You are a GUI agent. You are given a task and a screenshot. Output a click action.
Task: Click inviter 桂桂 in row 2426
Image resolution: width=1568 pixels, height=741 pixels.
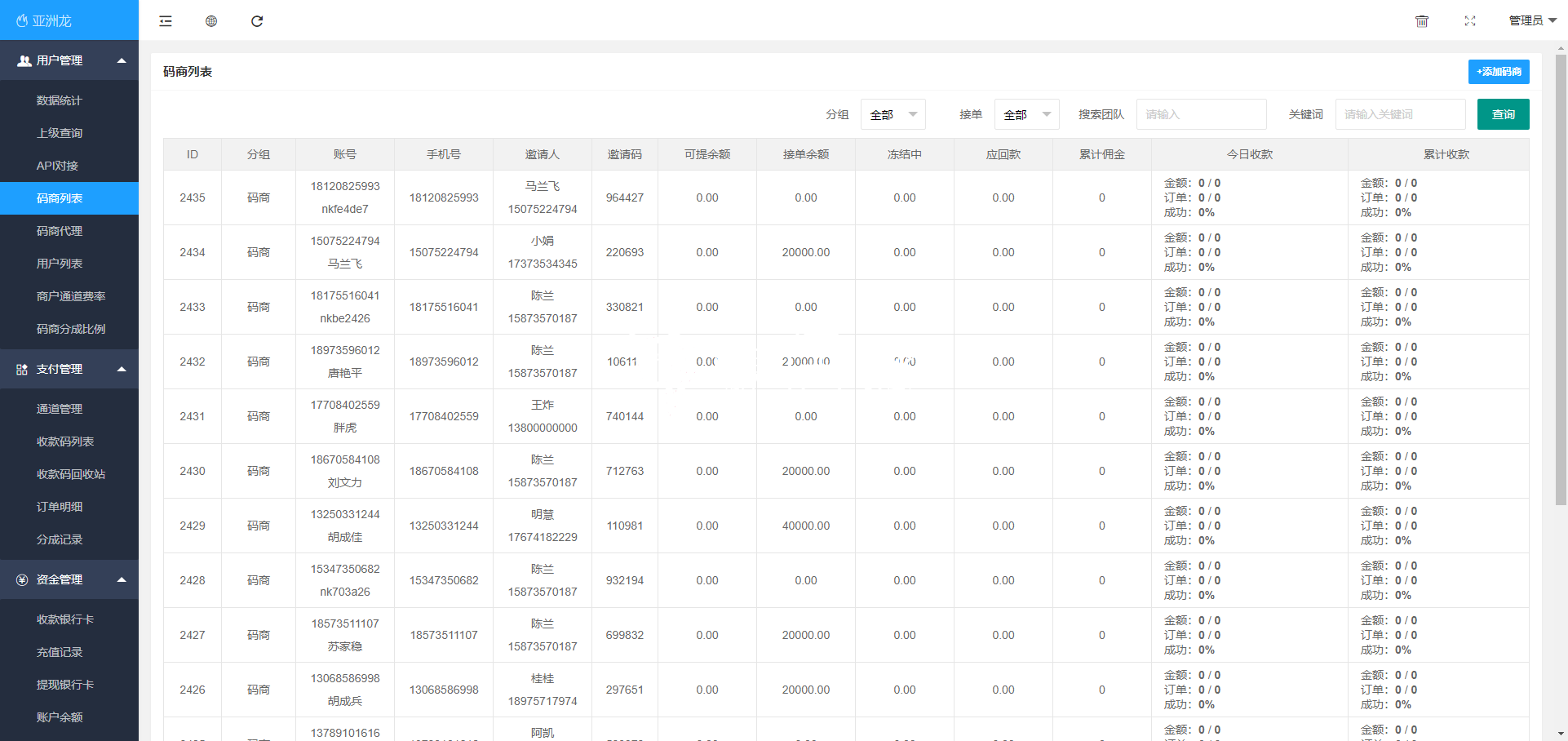click(x=543, y=678)
